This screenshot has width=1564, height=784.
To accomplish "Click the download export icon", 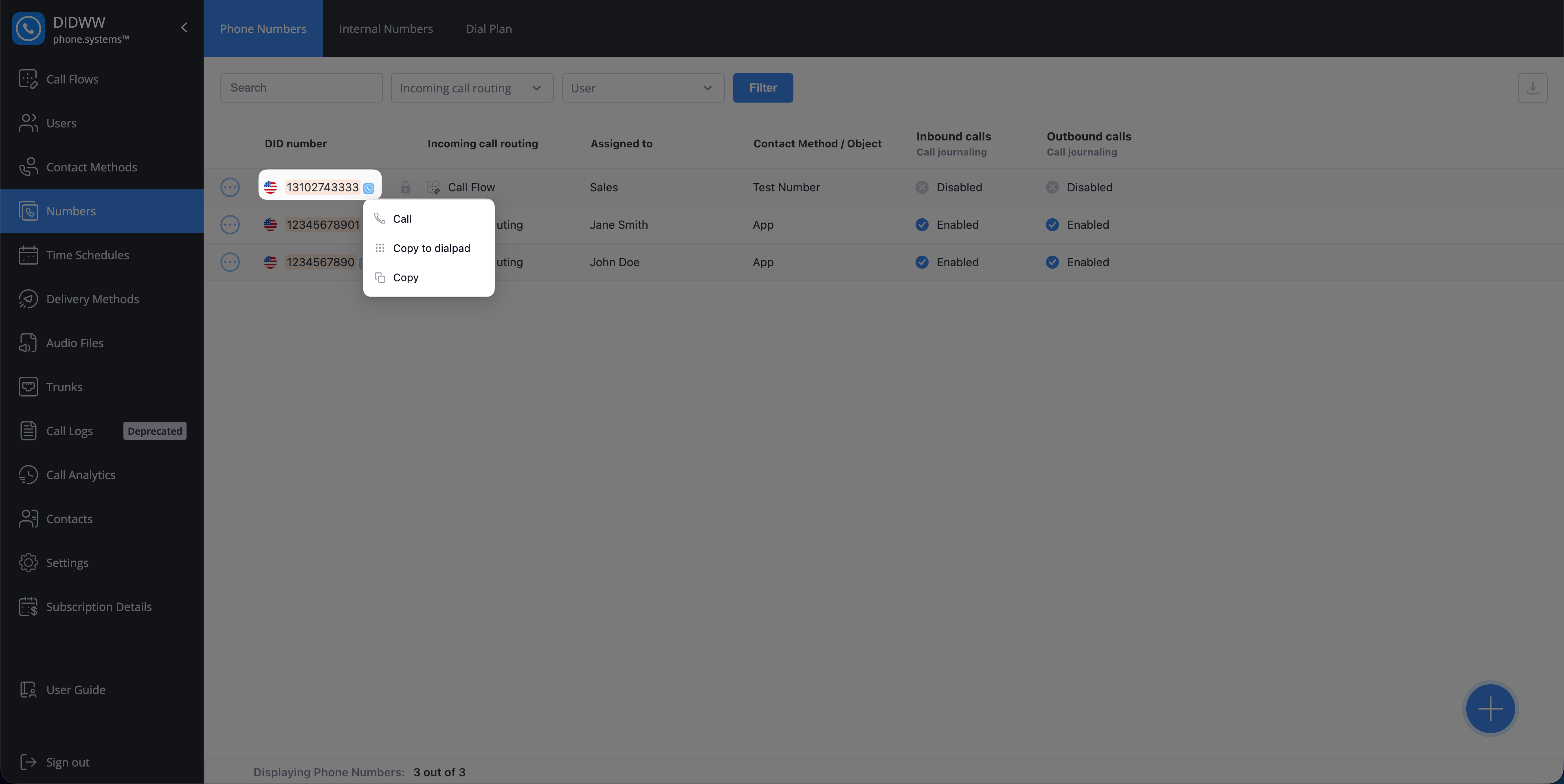I will [x=1532, y=88].
